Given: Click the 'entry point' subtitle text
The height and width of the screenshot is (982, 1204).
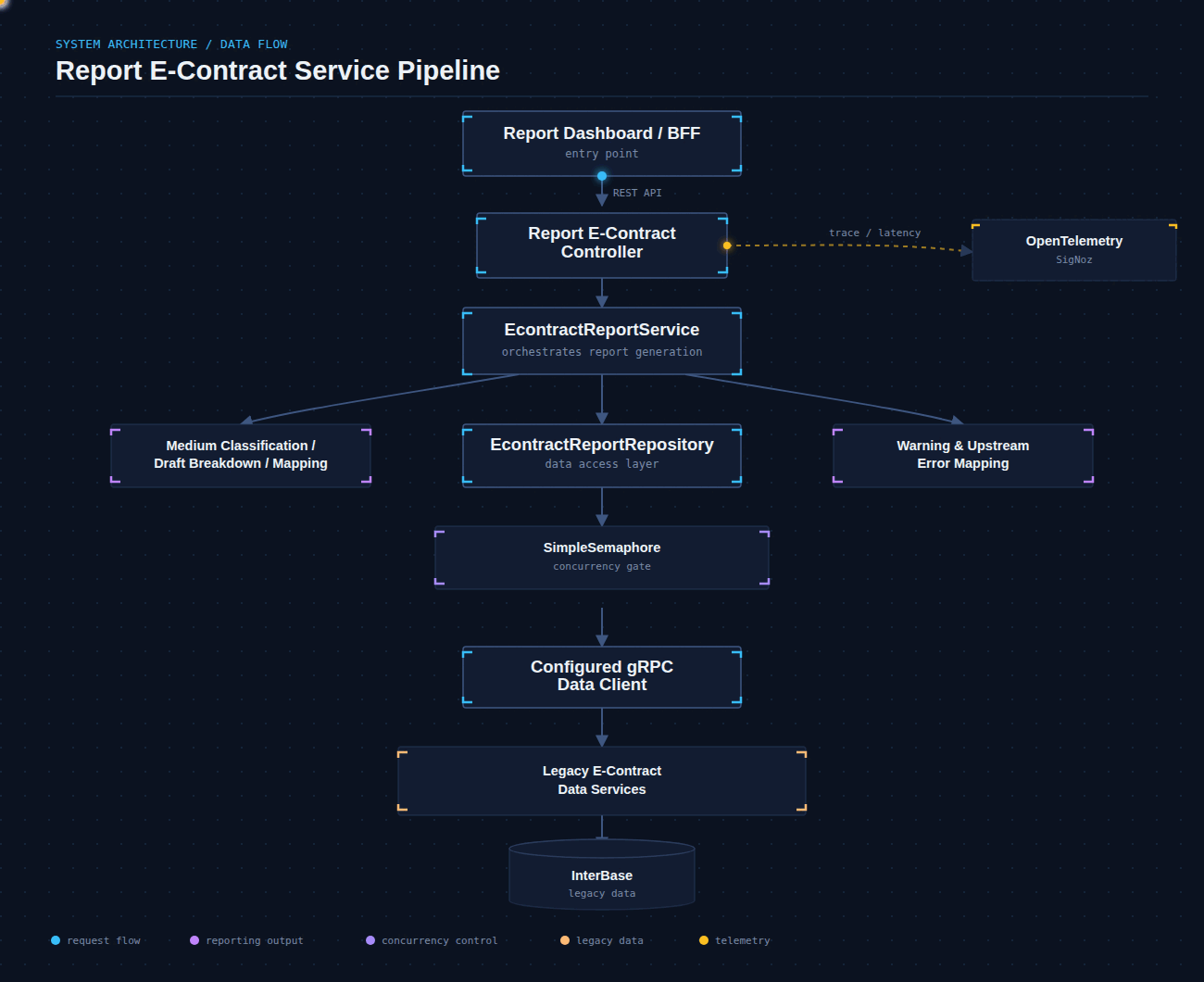Looking at the screenshot, I should point(602,154).
